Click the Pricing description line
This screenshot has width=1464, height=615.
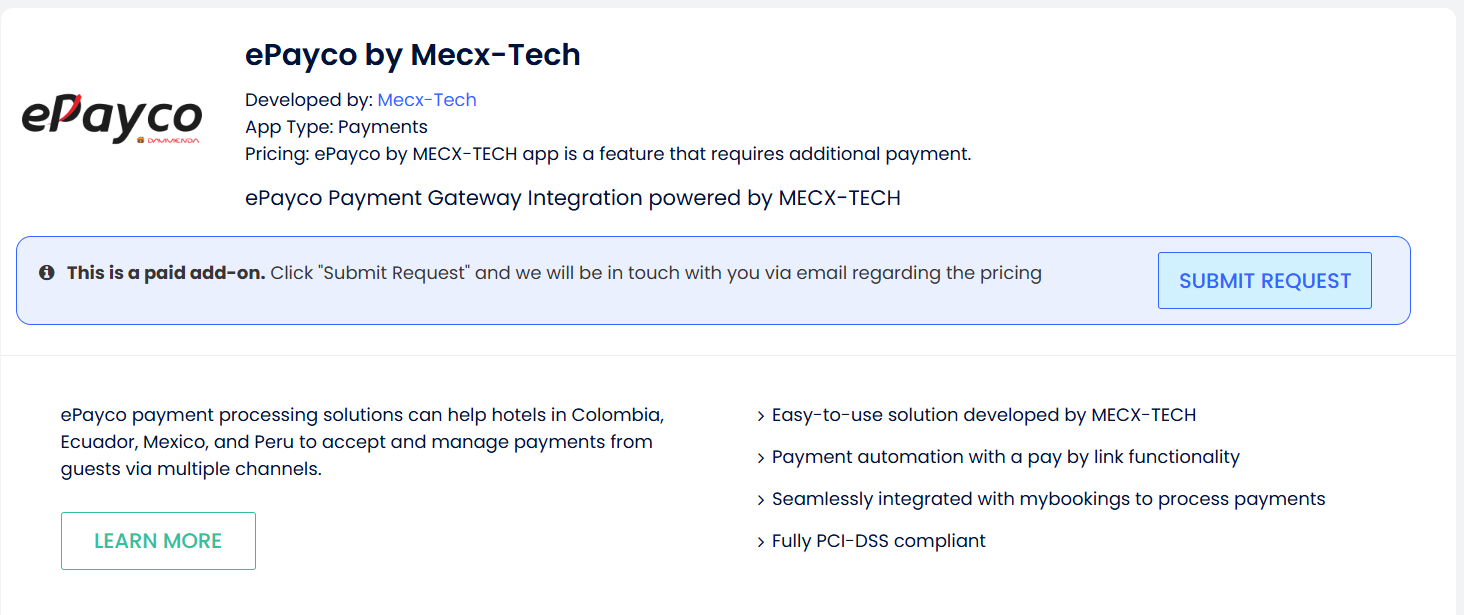(x=608, y=154)
